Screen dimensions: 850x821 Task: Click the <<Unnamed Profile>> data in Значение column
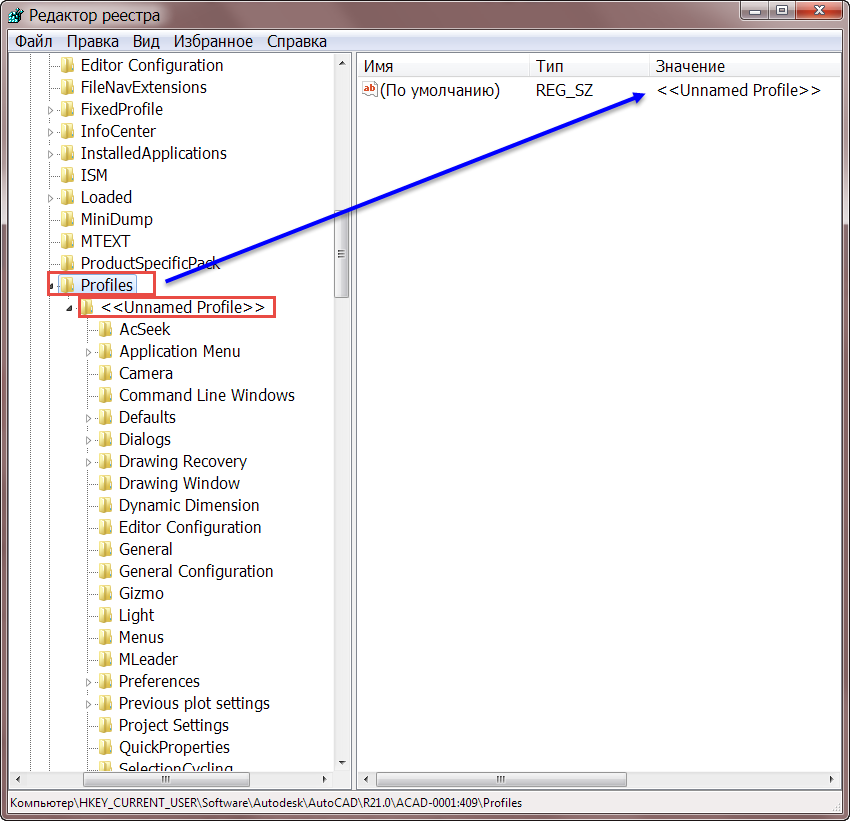coord(738,90)
